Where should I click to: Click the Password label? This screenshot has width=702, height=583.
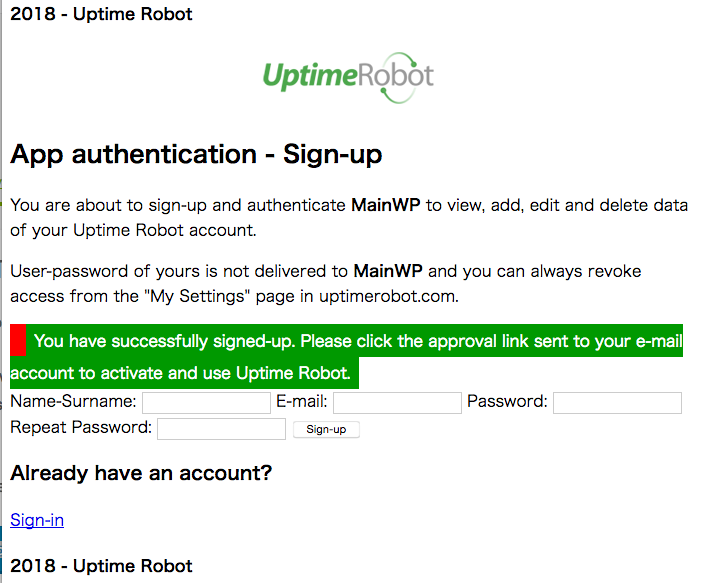point(507,401)
